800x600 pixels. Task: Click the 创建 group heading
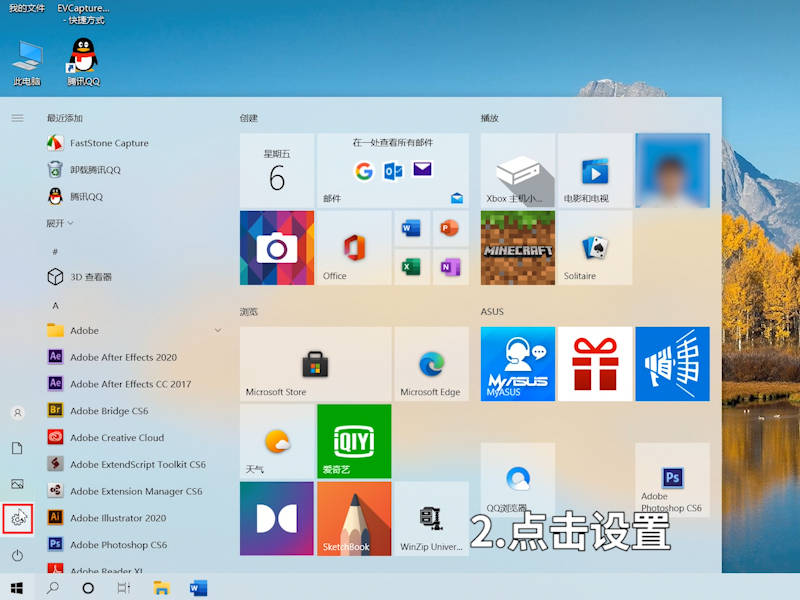coord(249,118)
